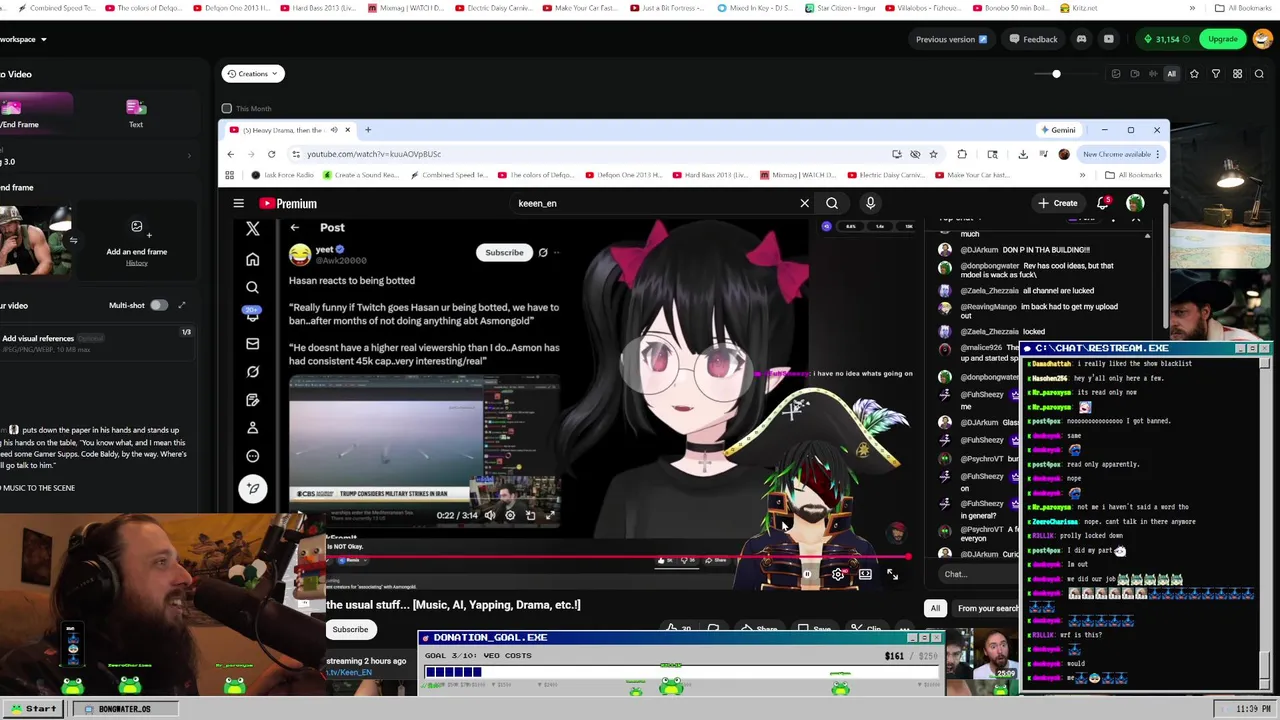Reload the YouTube page in Chrome
Viewport: 1280px width, 720px height.
(x=271, y=154)
